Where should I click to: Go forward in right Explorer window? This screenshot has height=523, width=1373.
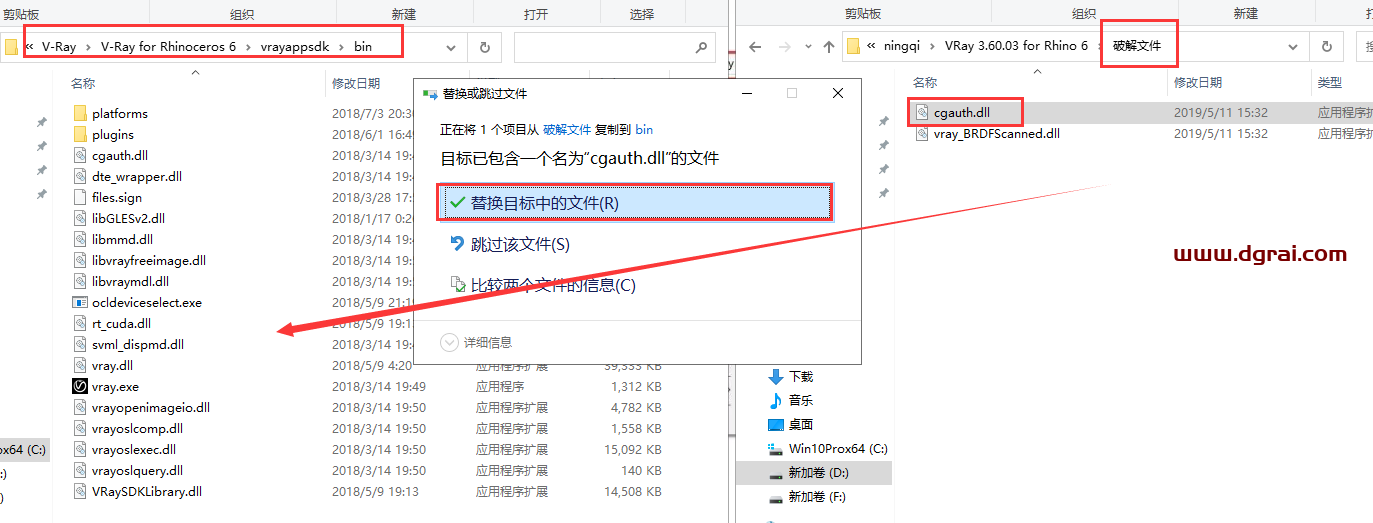(x=784, y=47)
